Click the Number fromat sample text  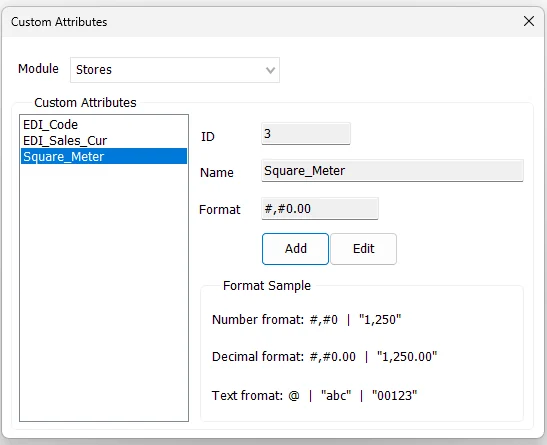(307, 319)
